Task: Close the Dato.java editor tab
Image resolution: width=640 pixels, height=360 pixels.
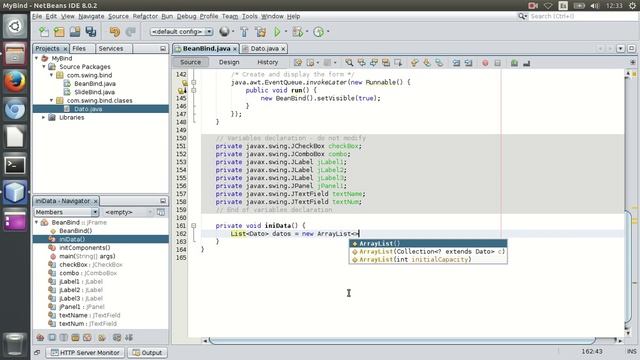Action: [283, 49]
